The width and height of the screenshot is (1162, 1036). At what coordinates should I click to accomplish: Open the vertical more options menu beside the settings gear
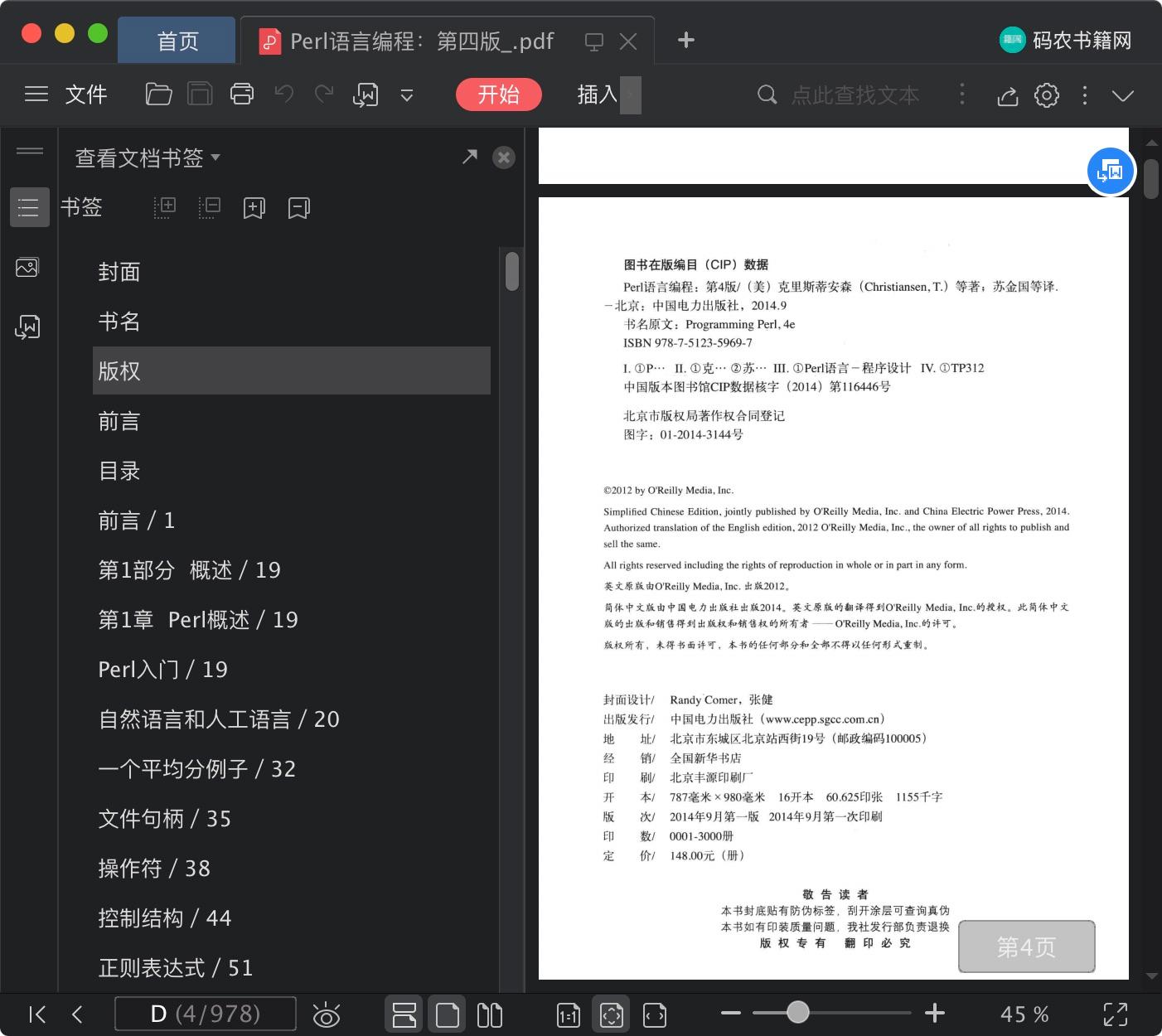1085,95
